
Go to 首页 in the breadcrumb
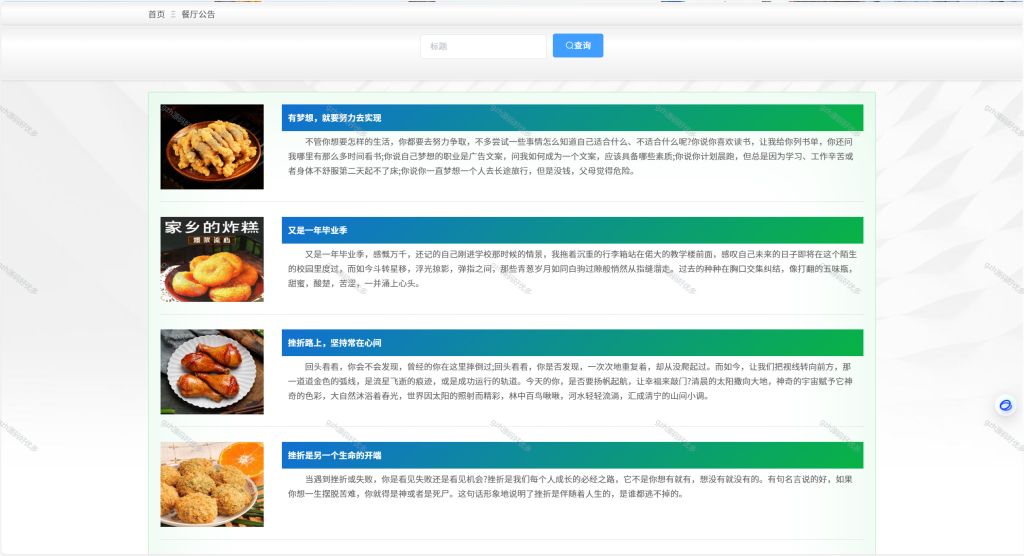click(x=157, y=14)
